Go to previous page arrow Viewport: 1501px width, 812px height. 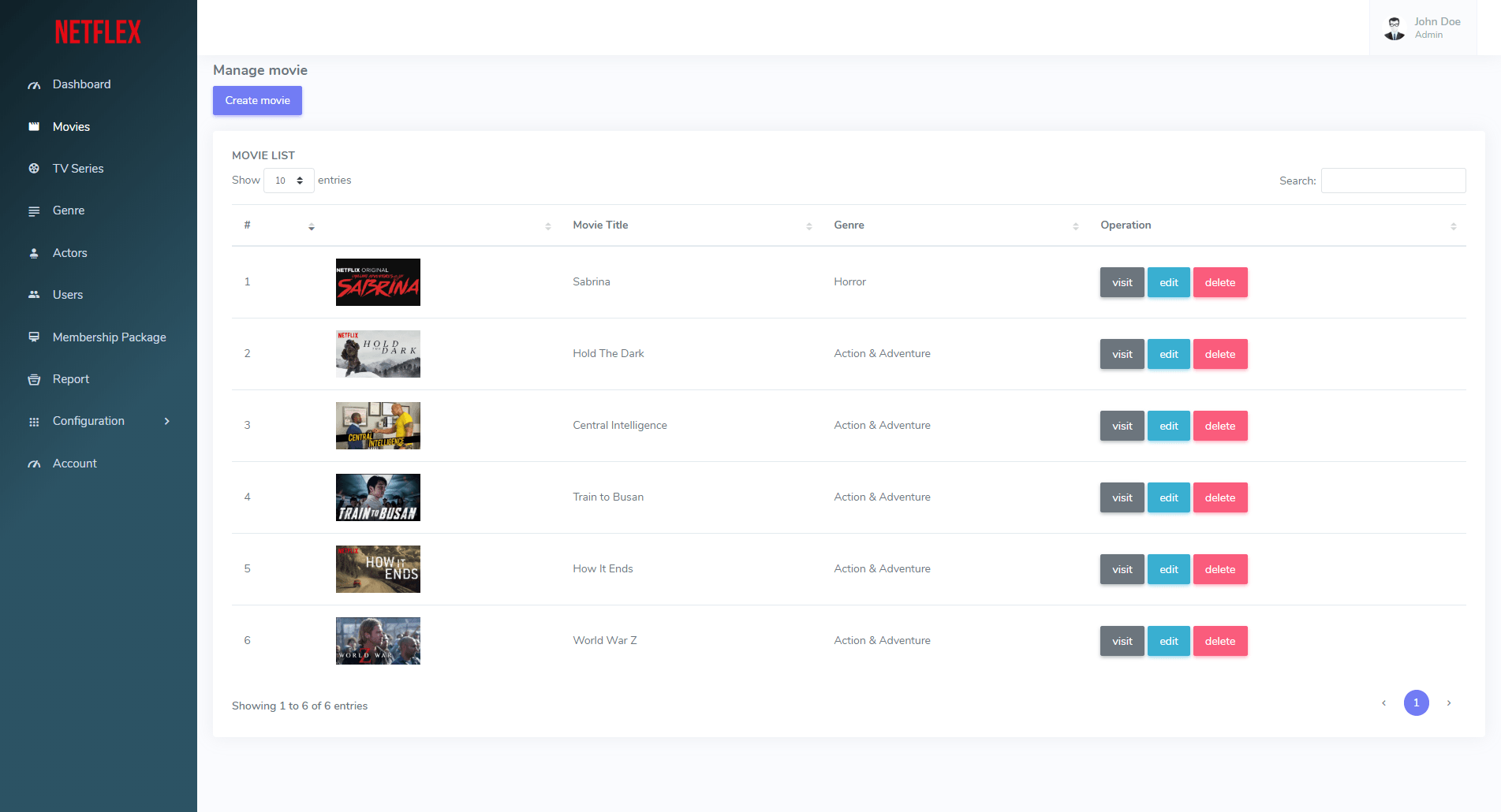point(1383,702)
